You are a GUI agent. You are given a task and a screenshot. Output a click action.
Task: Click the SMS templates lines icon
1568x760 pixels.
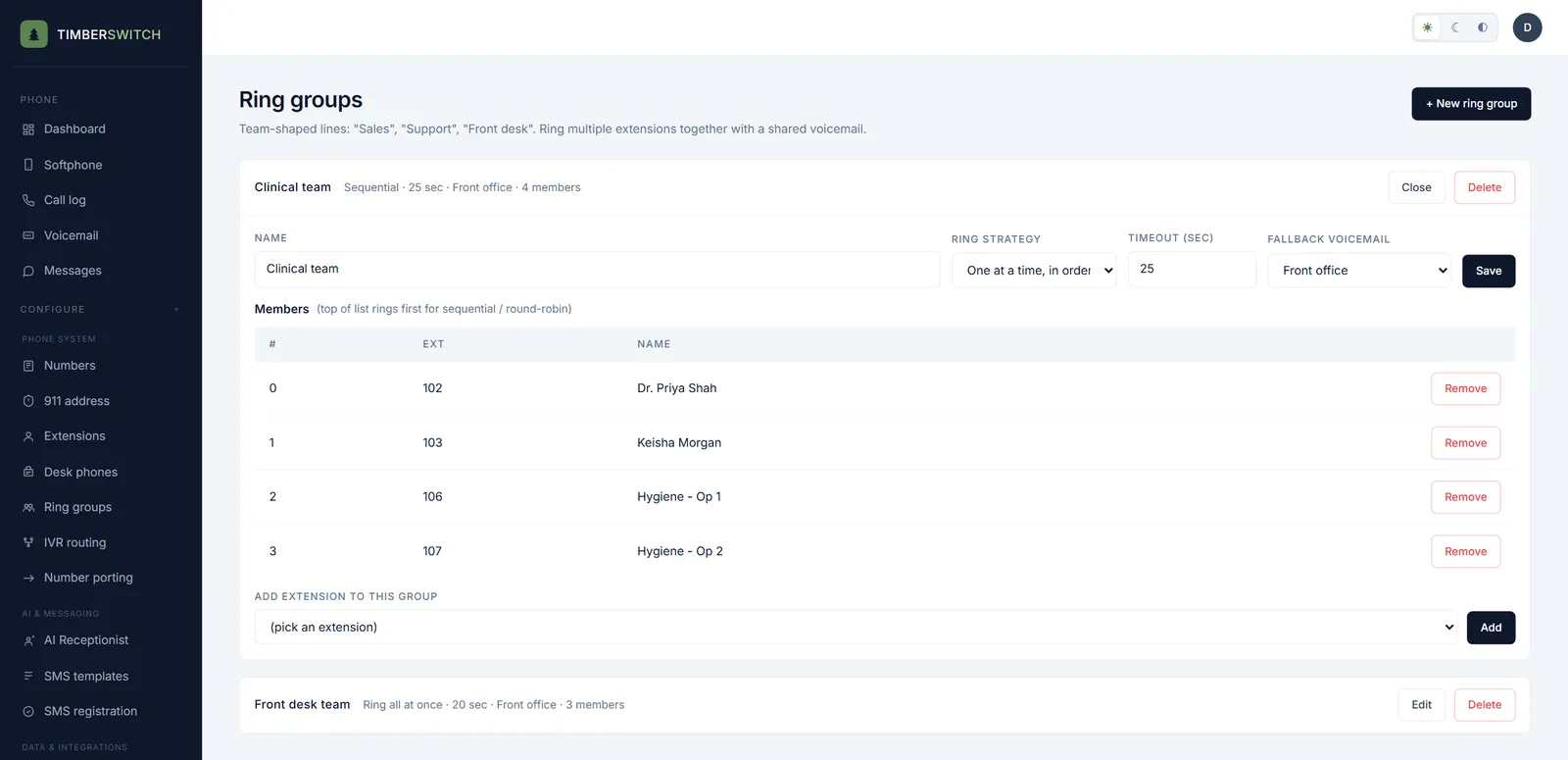click(x=28, y=676)
